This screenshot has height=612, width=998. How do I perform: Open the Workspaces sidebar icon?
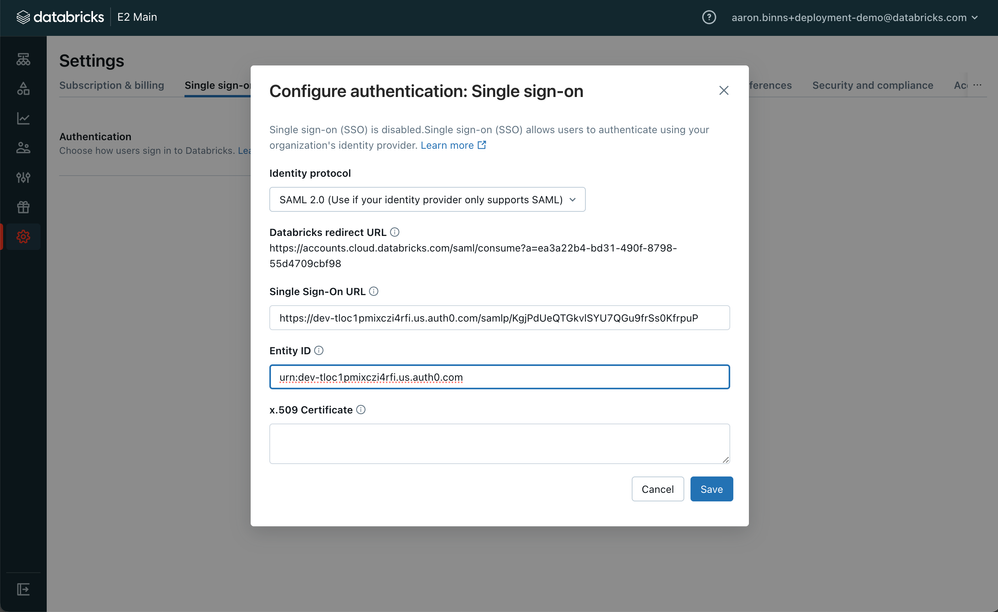tap(23, 59)
